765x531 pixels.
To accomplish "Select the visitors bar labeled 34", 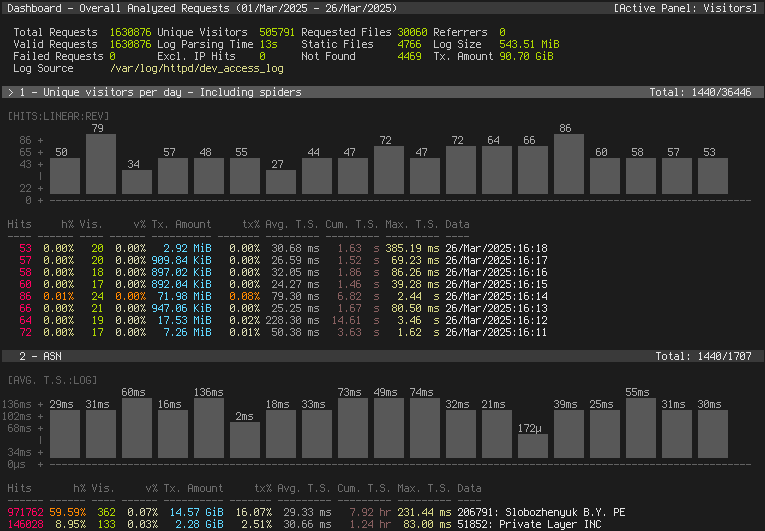I will (137, 181).
